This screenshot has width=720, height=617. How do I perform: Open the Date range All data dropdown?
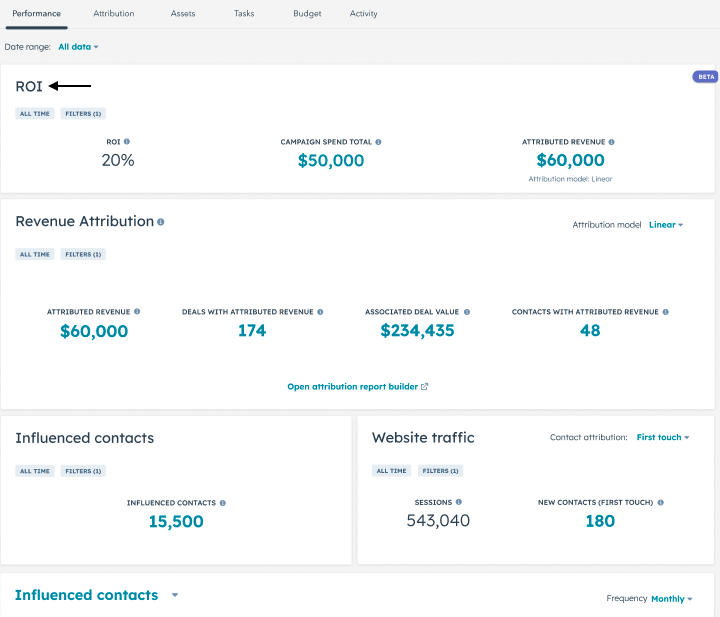[x=78, y=47]
